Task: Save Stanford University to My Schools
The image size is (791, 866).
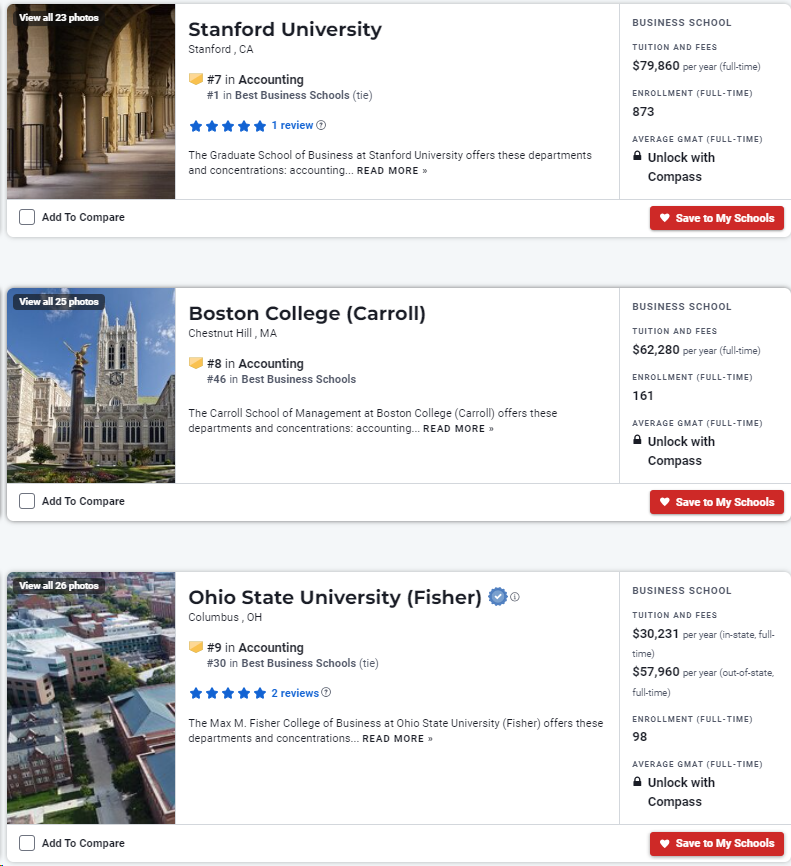Action: point(716,218)
